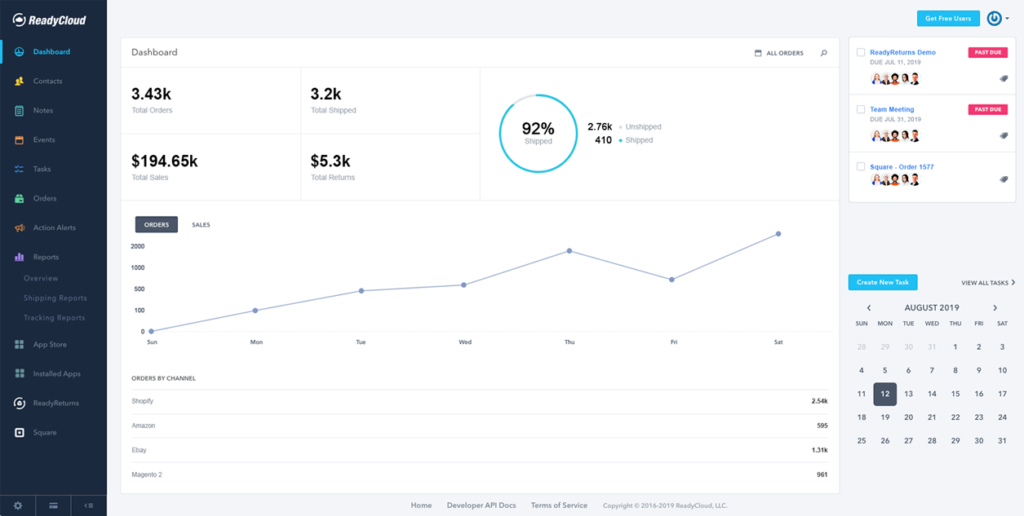
Task: Select August 12 in the calendar
Action: tap(885, 394)
